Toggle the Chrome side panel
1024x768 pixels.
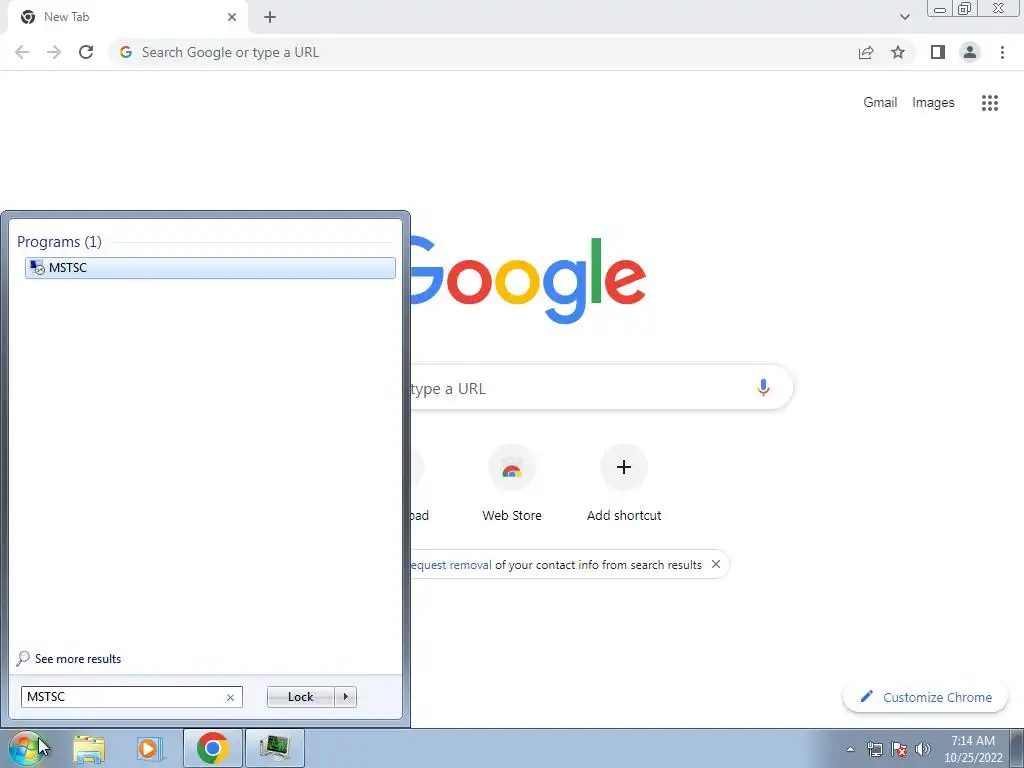coord(938,52)
